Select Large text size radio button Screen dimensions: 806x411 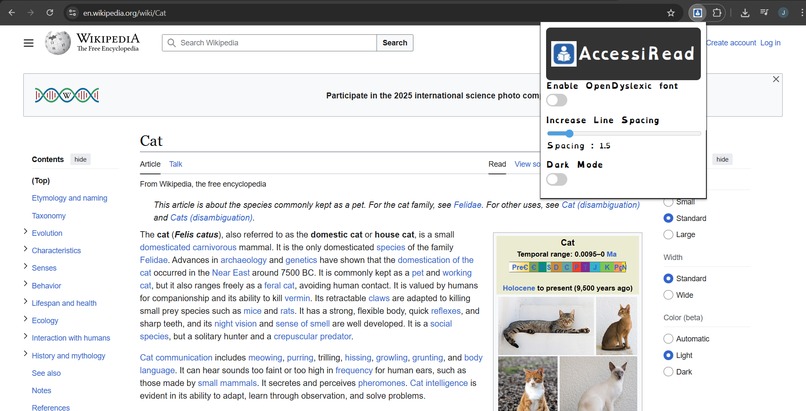668,235
